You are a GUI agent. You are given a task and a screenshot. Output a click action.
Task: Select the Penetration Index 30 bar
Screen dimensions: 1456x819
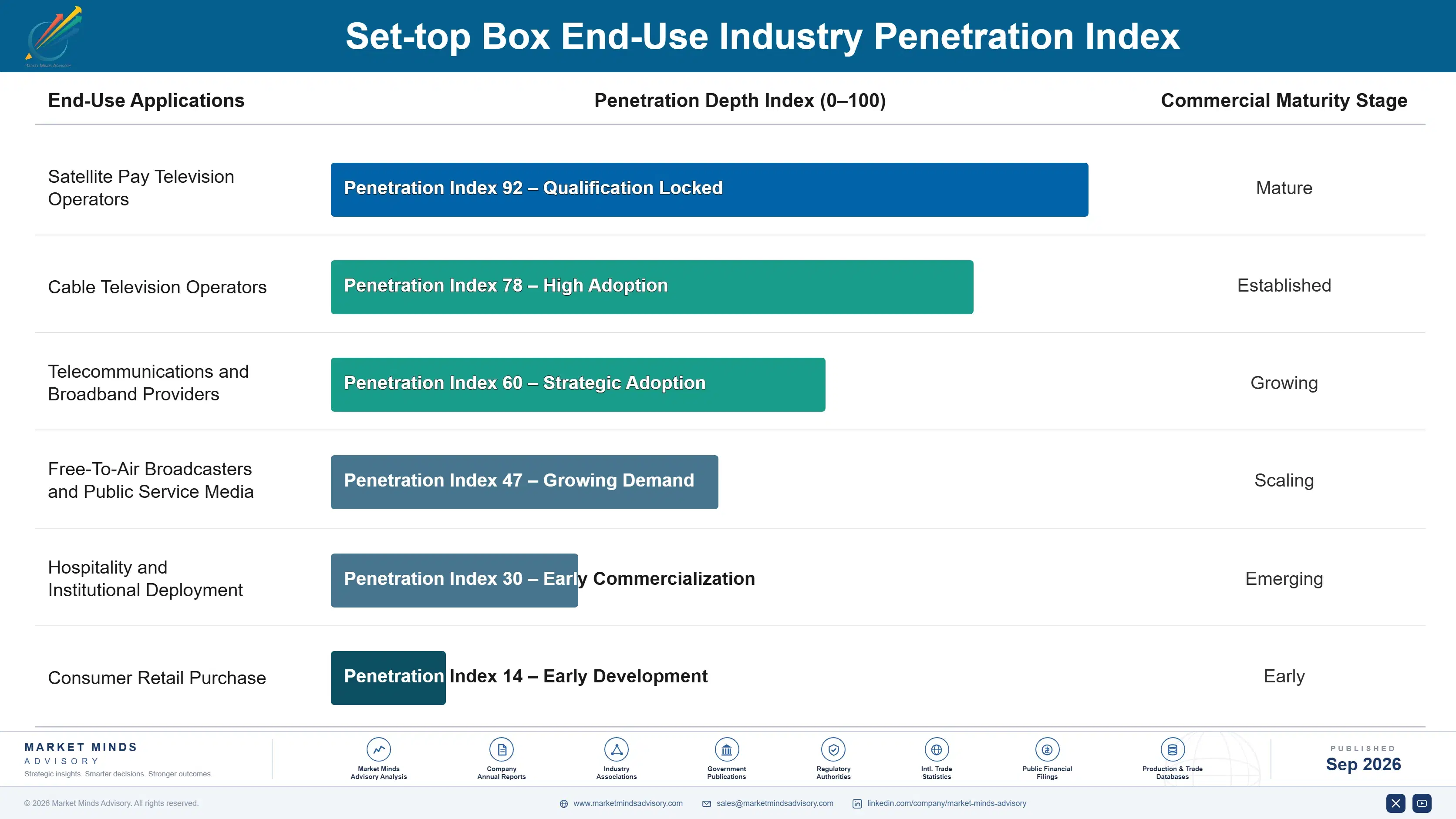click(x=454, y=580)
